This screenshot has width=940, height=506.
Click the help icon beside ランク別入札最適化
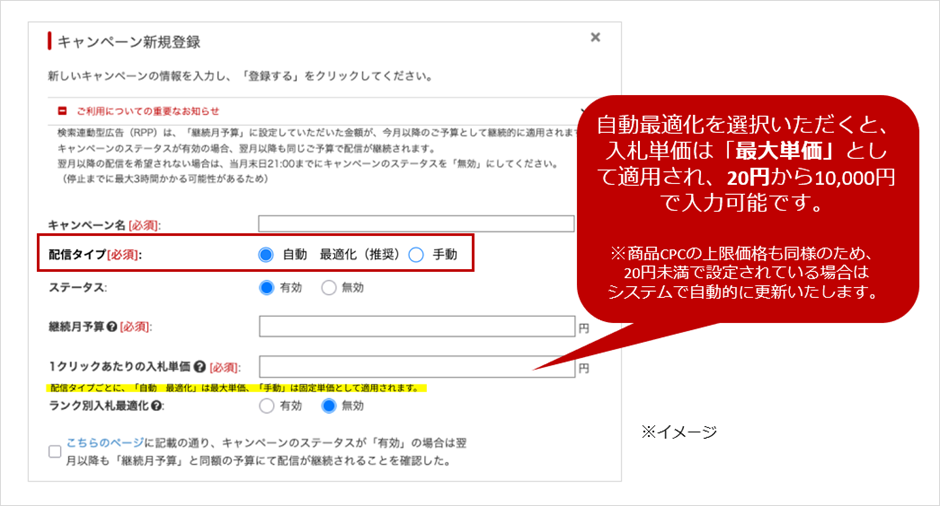[158, 406]
